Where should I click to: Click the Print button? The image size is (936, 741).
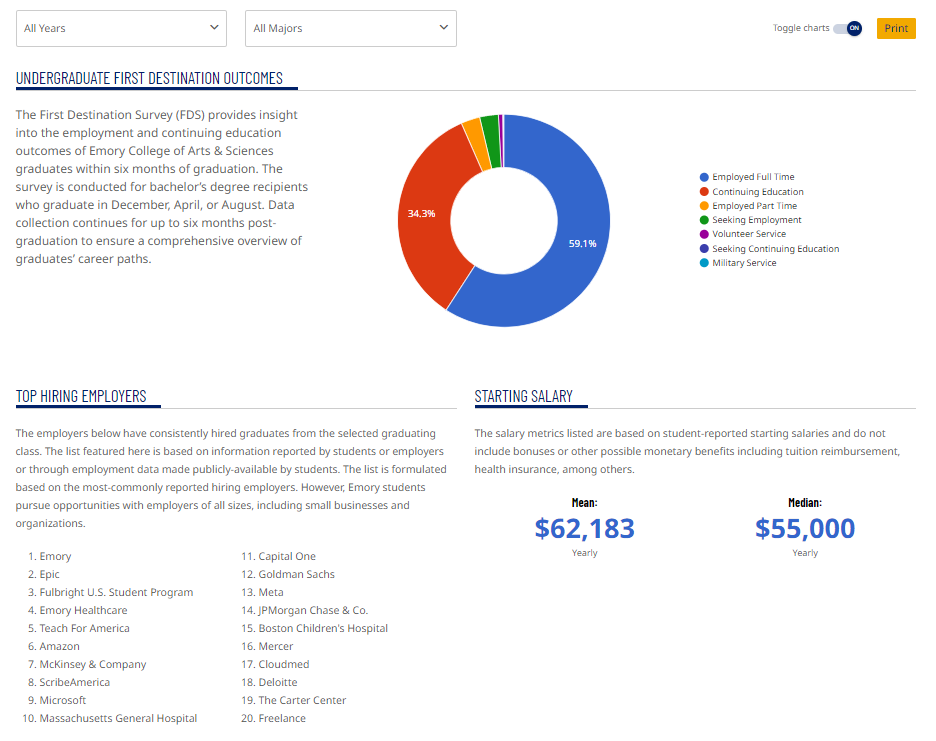click(x=896, y=28)
